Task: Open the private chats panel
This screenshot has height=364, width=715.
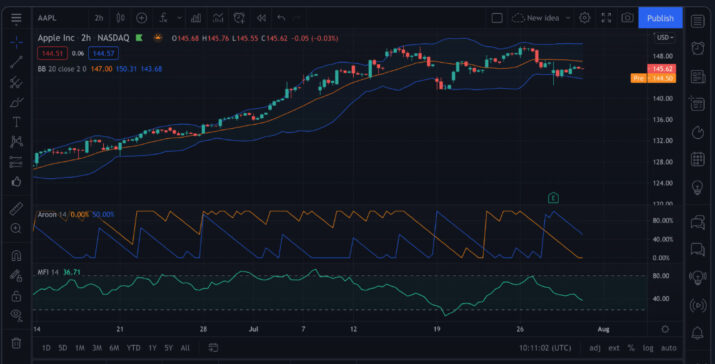Action: (698, 249)
